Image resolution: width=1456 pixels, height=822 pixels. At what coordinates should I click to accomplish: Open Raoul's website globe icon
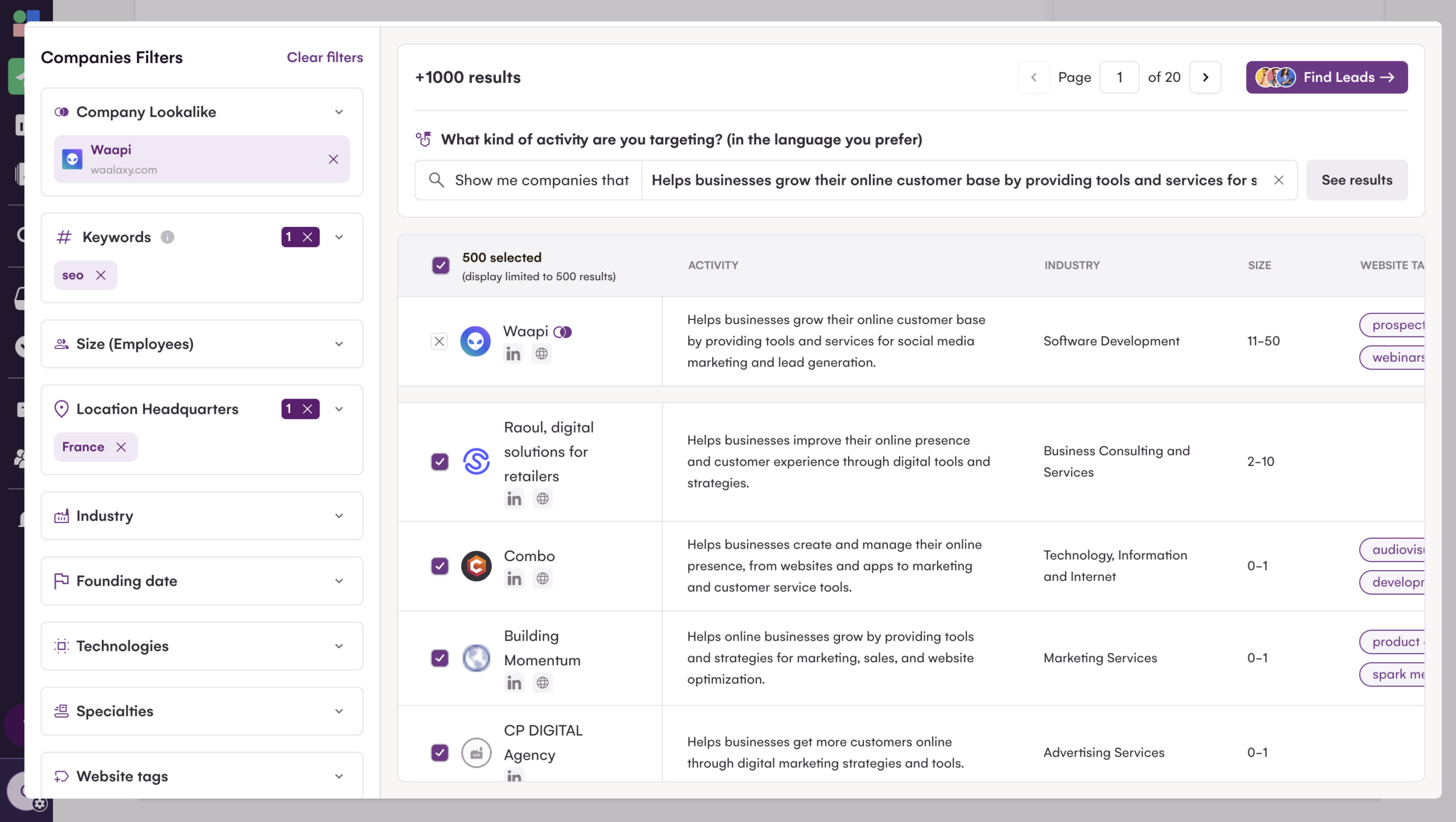(543, 499)
